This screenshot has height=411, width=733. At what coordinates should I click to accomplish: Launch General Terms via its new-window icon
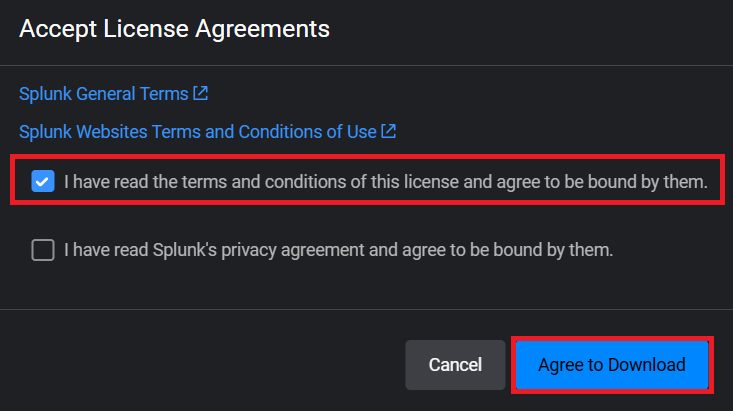click(201, 94)
